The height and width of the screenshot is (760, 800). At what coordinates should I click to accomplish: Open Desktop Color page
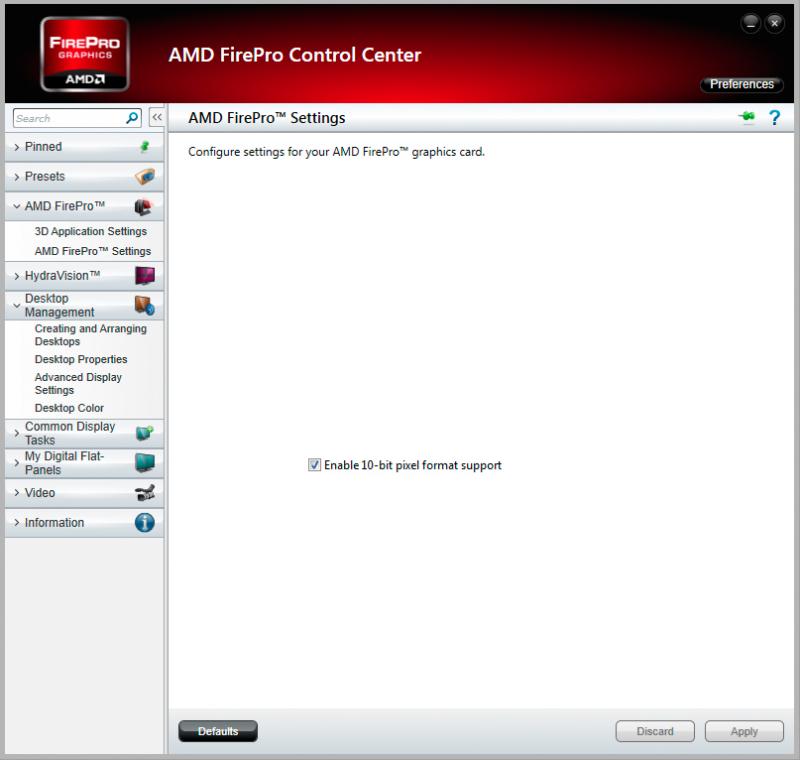[69, 408]
